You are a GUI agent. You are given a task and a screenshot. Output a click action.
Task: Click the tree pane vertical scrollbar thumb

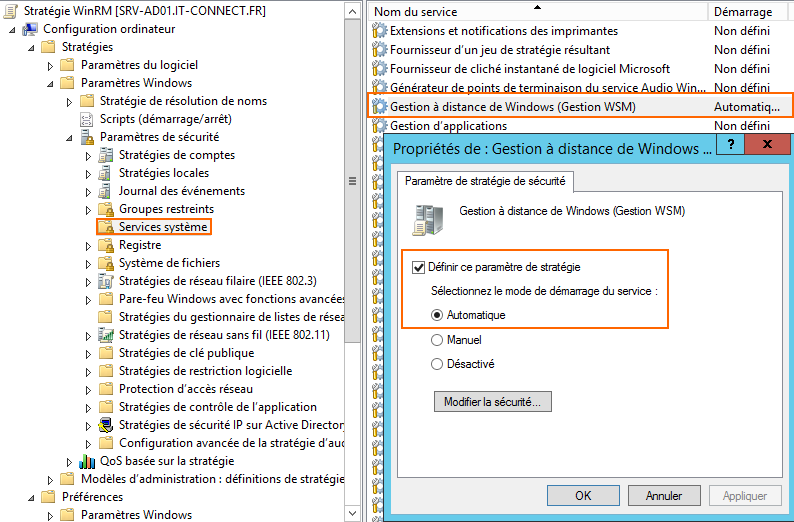coord(352,181)
